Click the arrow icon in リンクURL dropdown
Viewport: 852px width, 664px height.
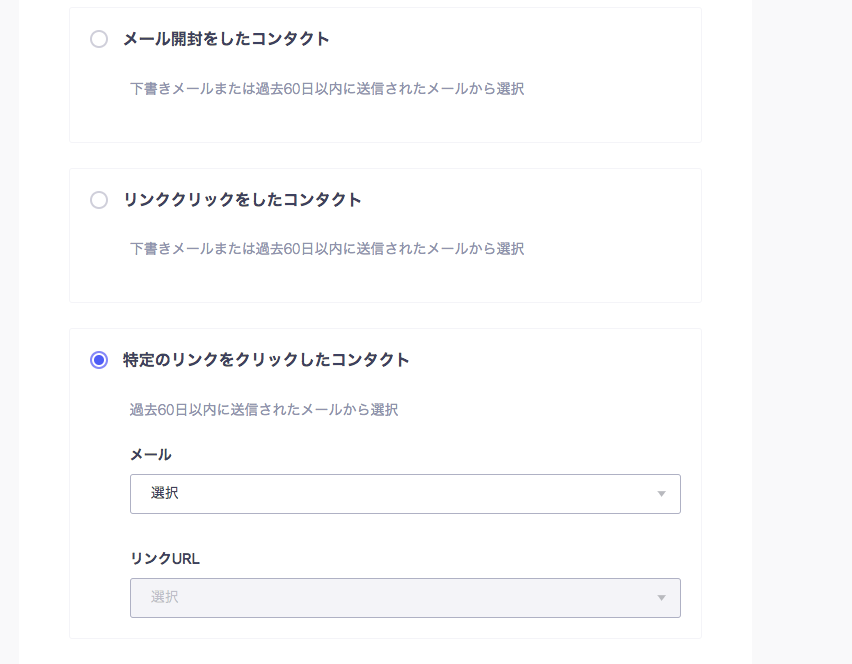click(x=661, y=598)
